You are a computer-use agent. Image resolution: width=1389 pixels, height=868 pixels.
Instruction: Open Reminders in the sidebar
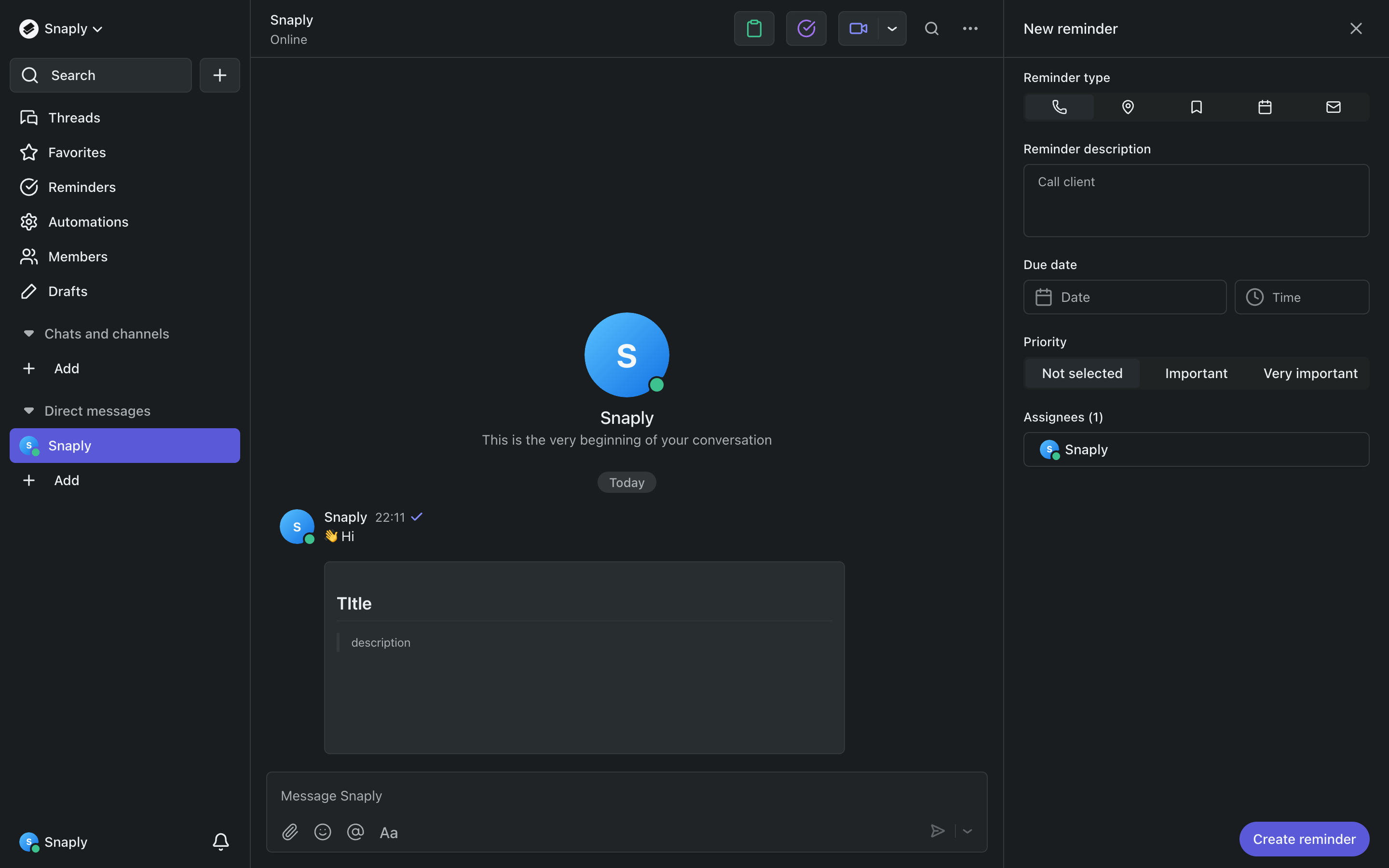[x=124, y=187]
